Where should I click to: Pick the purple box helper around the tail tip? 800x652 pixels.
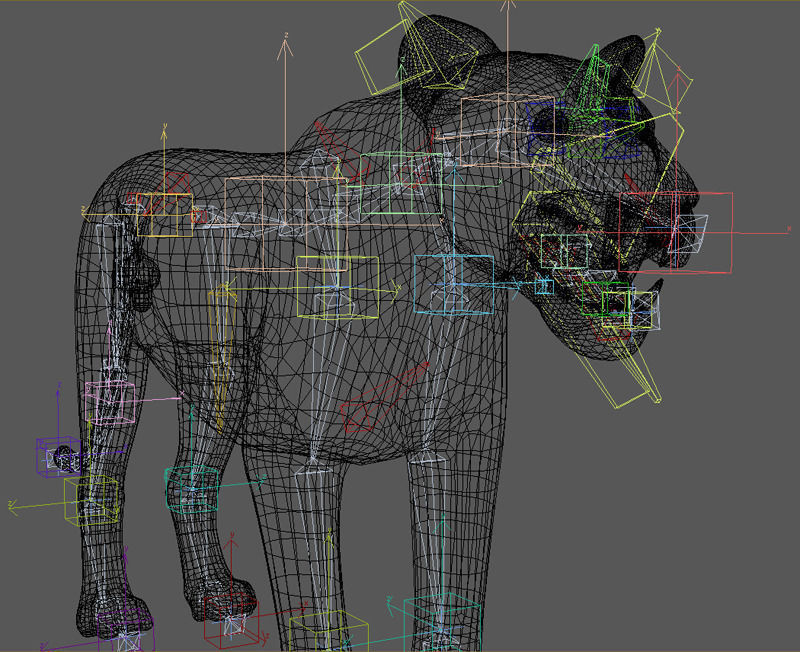pyautogui.click(x=58, y=457)
